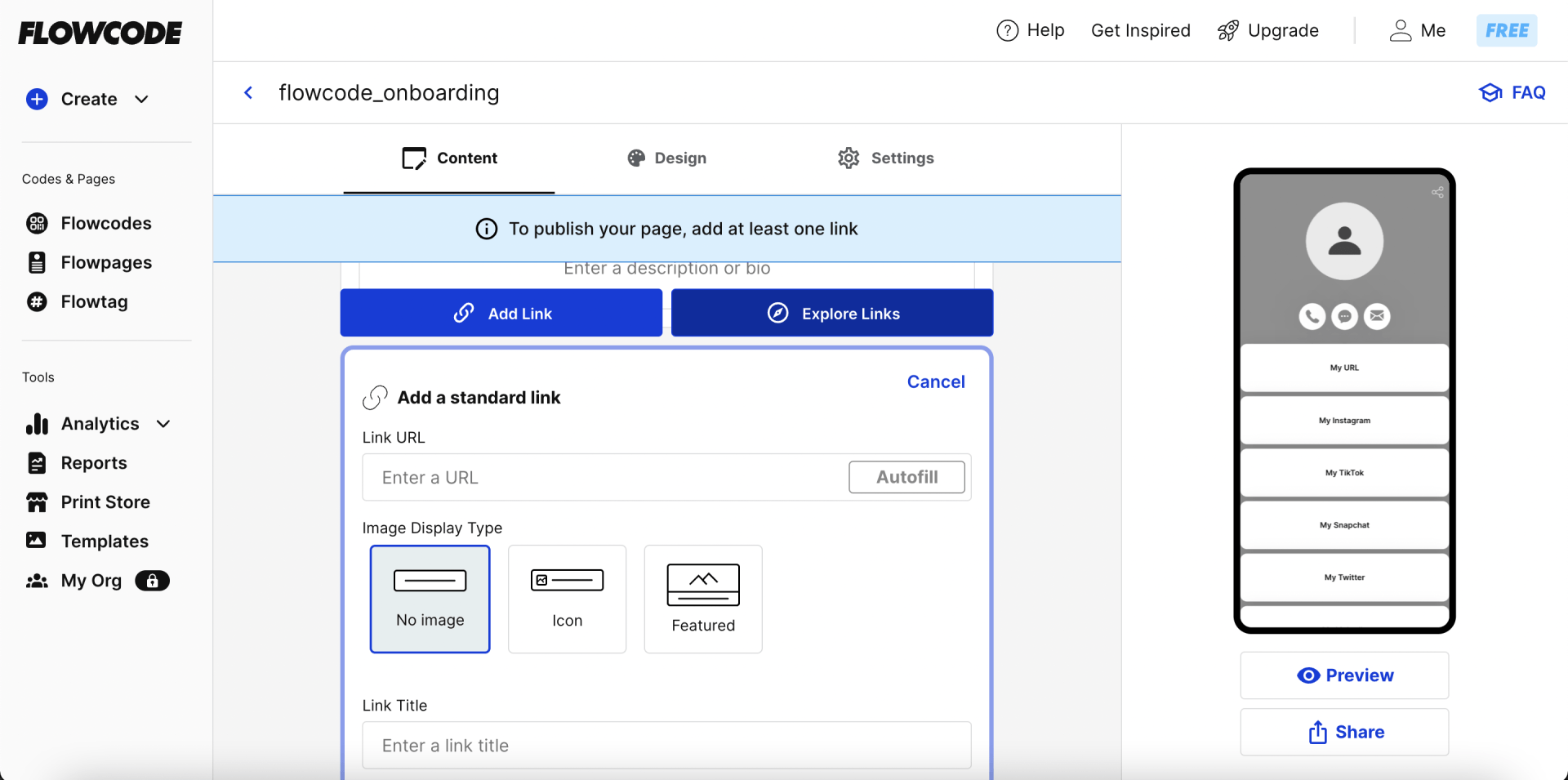Image resolution: width=1568 pixels, height=780 pixels.
Task: Click the chat bubble icon in preview
Action: [1344, 316]
